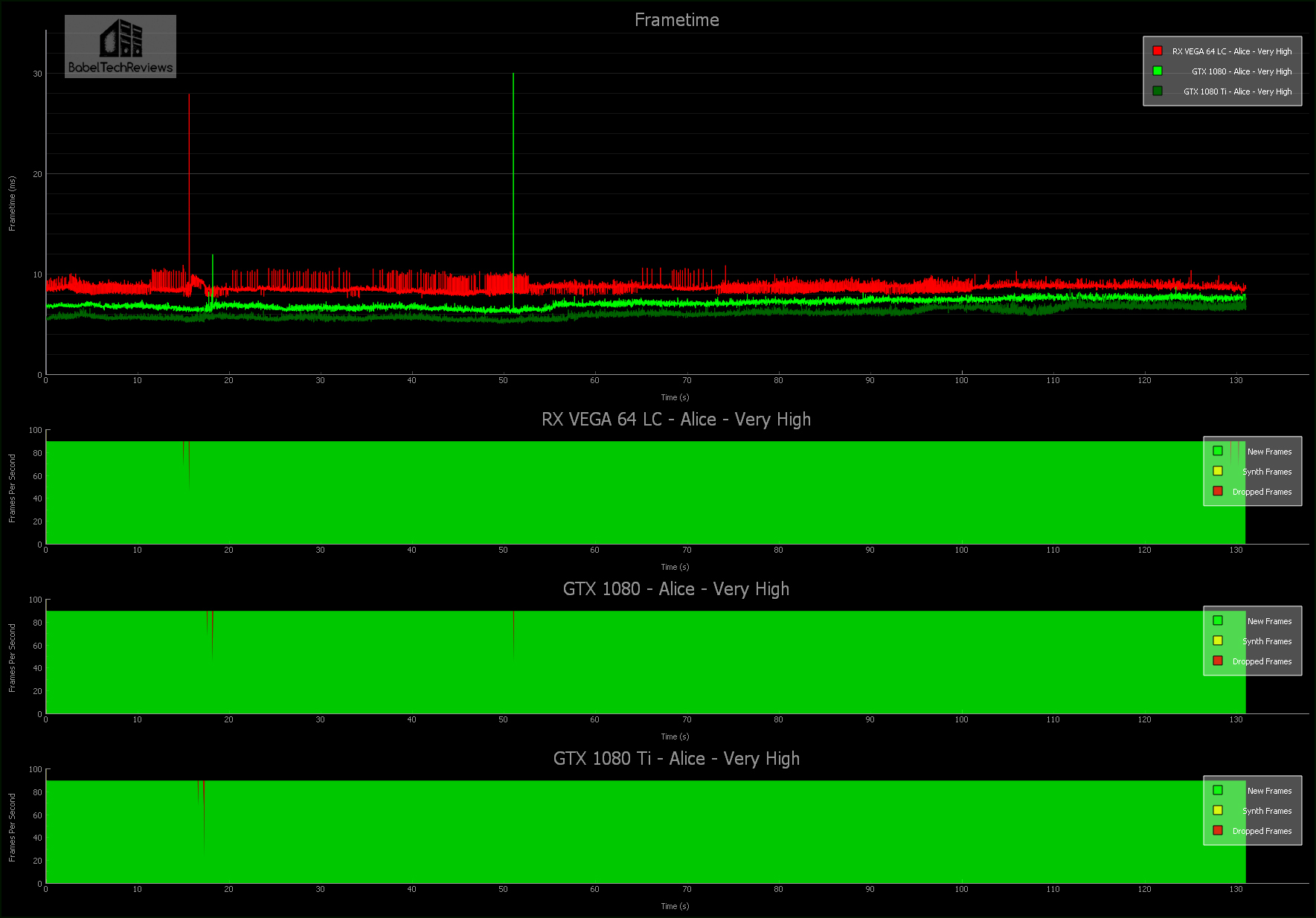Click Dropped Frames swatch in GTX 1080 Ti chart legend
The image size is (1316, 918).
click(x=1218, y=830)
